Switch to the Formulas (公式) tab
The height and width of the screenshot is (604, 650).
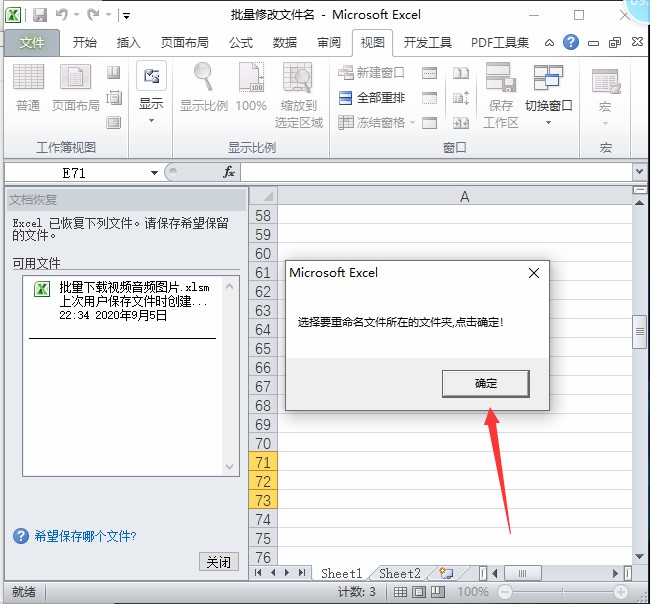click(x=241, y=42)
